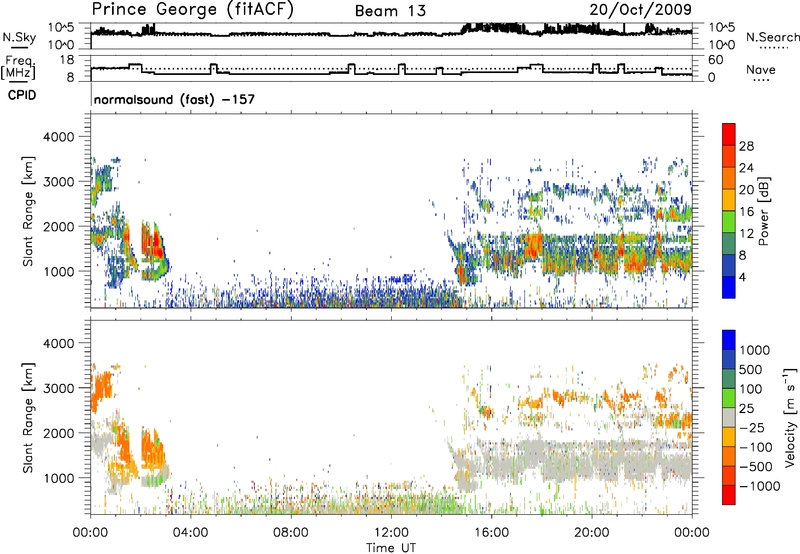Screen dimensions: 800x554
Task: Click the '10^5' label left of the noise plot
Action: tap(61, 28)
